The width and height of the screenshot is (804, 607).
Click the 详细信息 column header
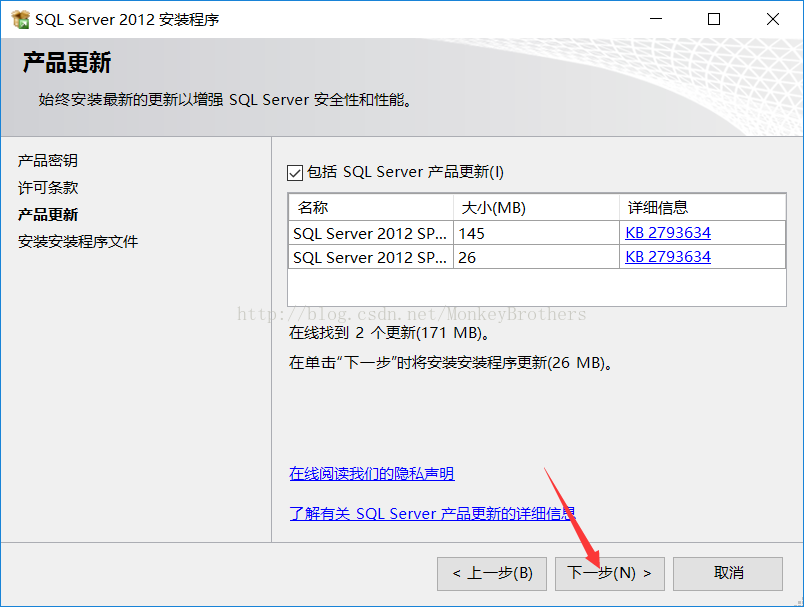702,208
